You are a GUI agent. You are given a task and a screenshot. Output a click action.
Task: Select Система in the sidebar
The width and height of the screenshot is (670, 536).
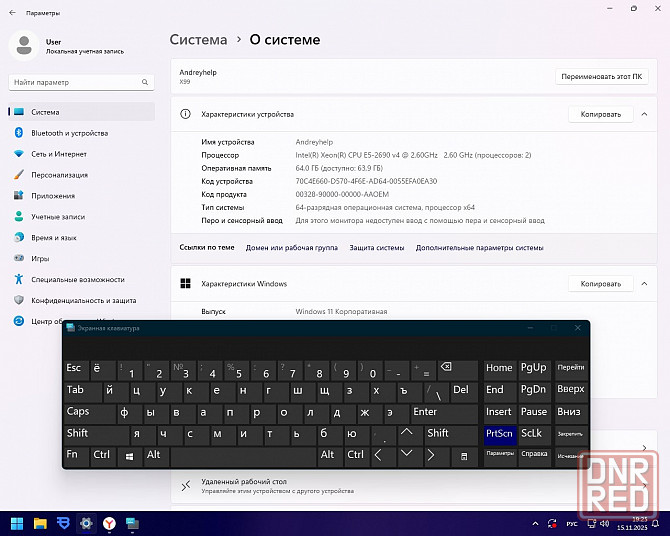(x=81, y=112)
